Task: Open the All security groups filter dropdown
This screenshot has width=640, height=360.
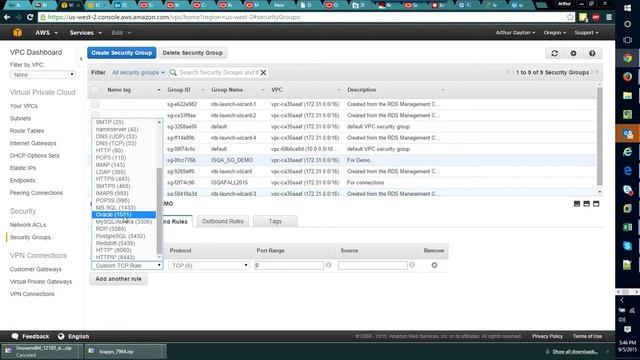Action: 138,73
